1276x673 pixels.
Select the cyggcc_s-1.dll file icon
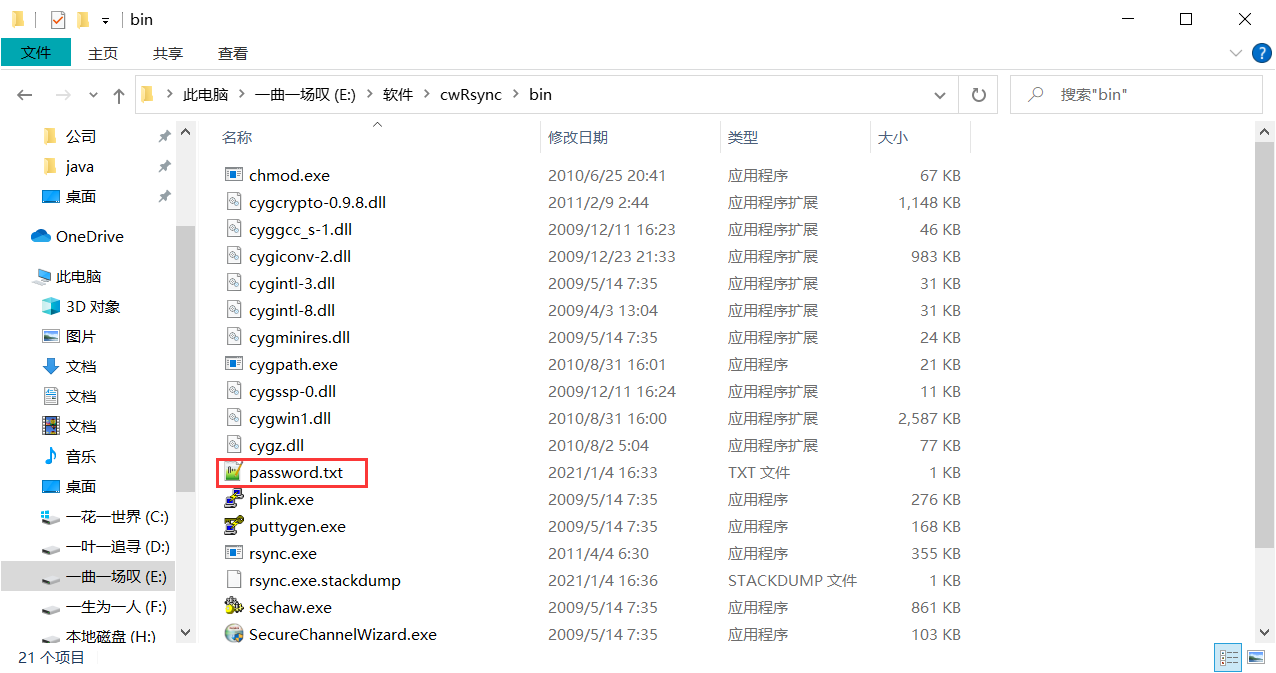(x=233, y=229)
